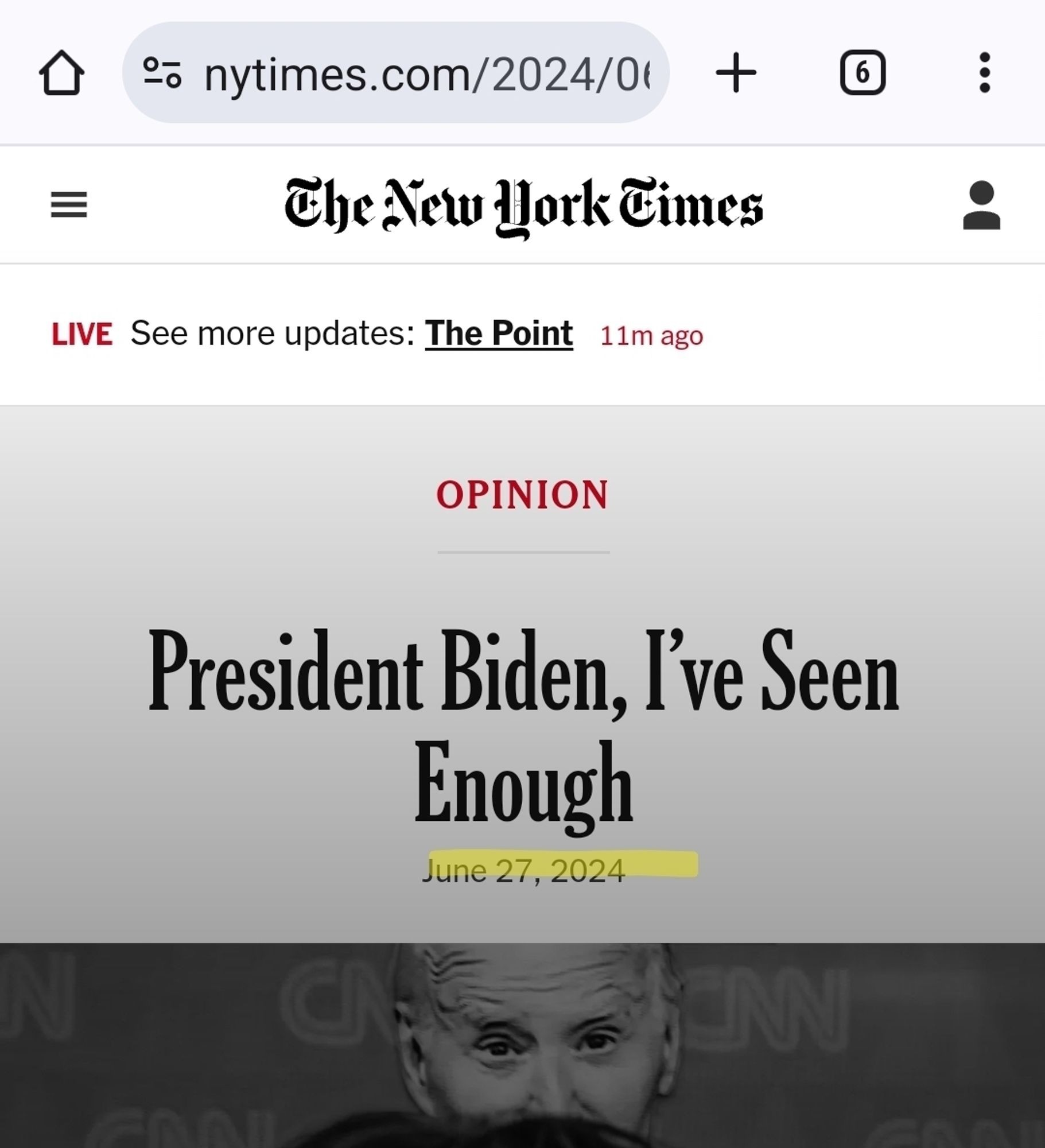The image size is (1045, 1148).
Task: Open the browser three-dot overflow menu
Action: (985, 73)
